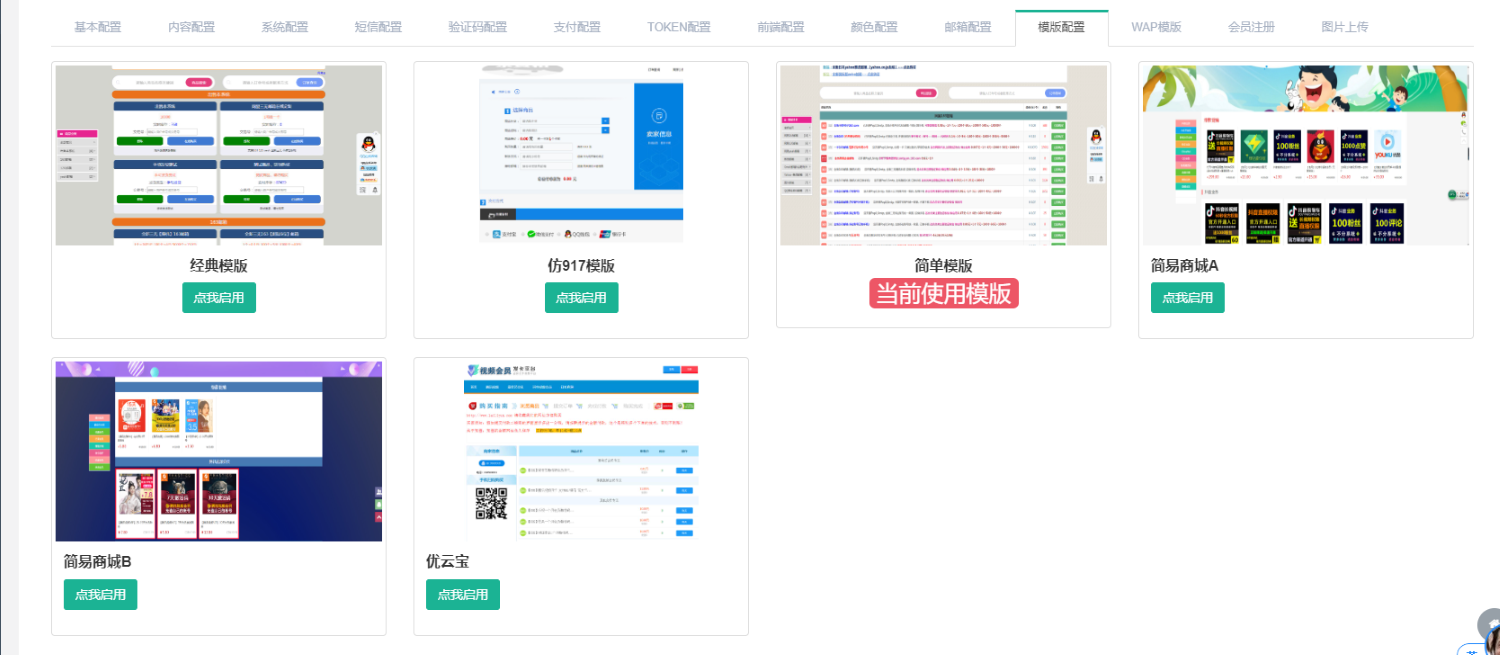Screen dimensions: 1500x655
Task: Click the 仿917模版 preview thumbnail
Action: (582, 155)
